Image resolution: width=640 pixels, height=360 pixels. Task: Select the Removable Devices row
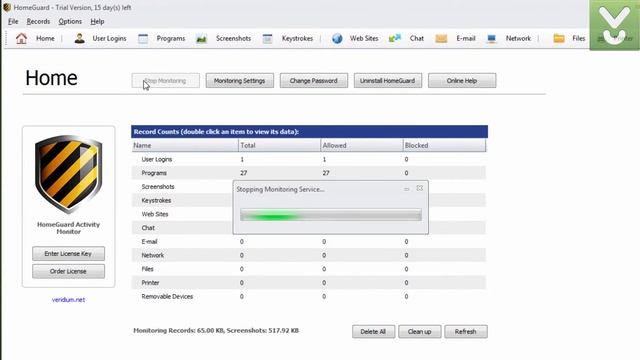(x=309, y=296)
